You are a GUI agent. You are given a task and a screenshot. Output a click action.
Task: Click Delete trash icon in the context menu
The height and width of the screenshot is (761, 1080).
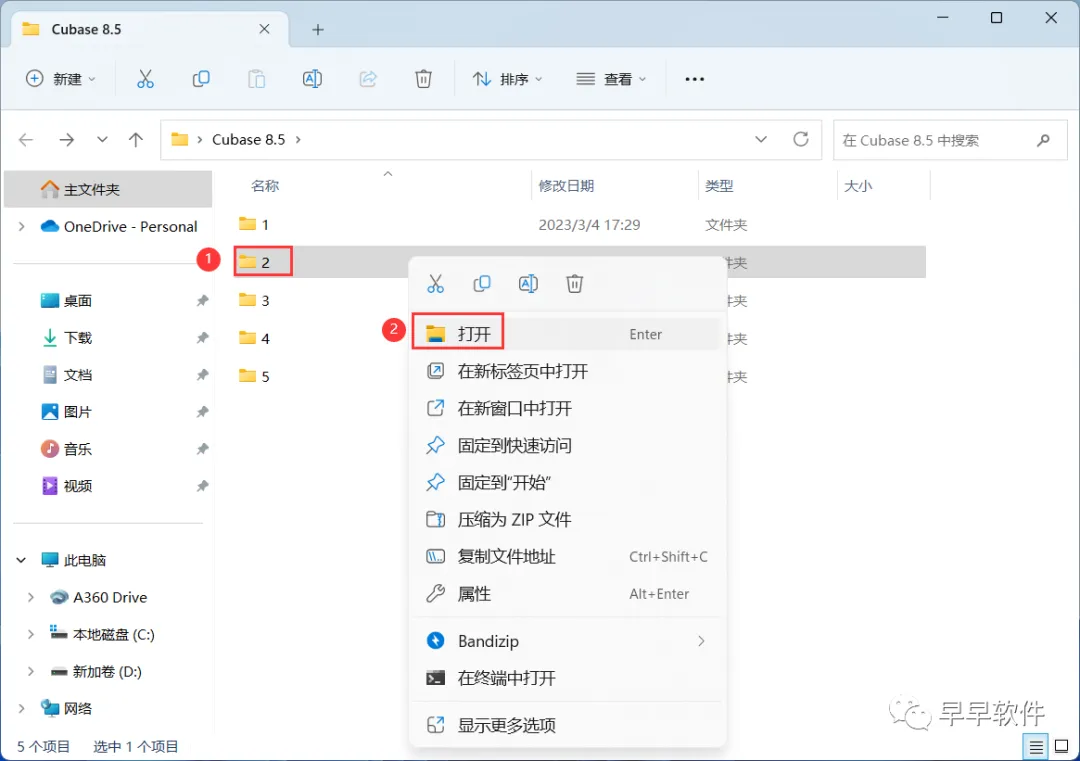tap(574, 284)
